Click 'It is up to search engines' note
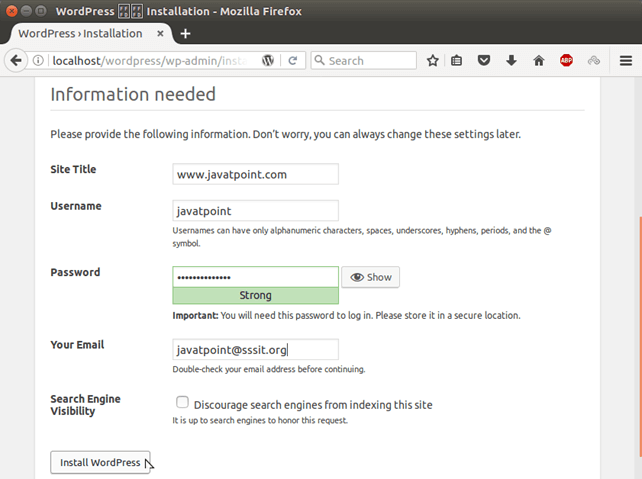Image resolution: width=642 pixels, height=479 pixels. pyautogui.click(x=260, y=420)
